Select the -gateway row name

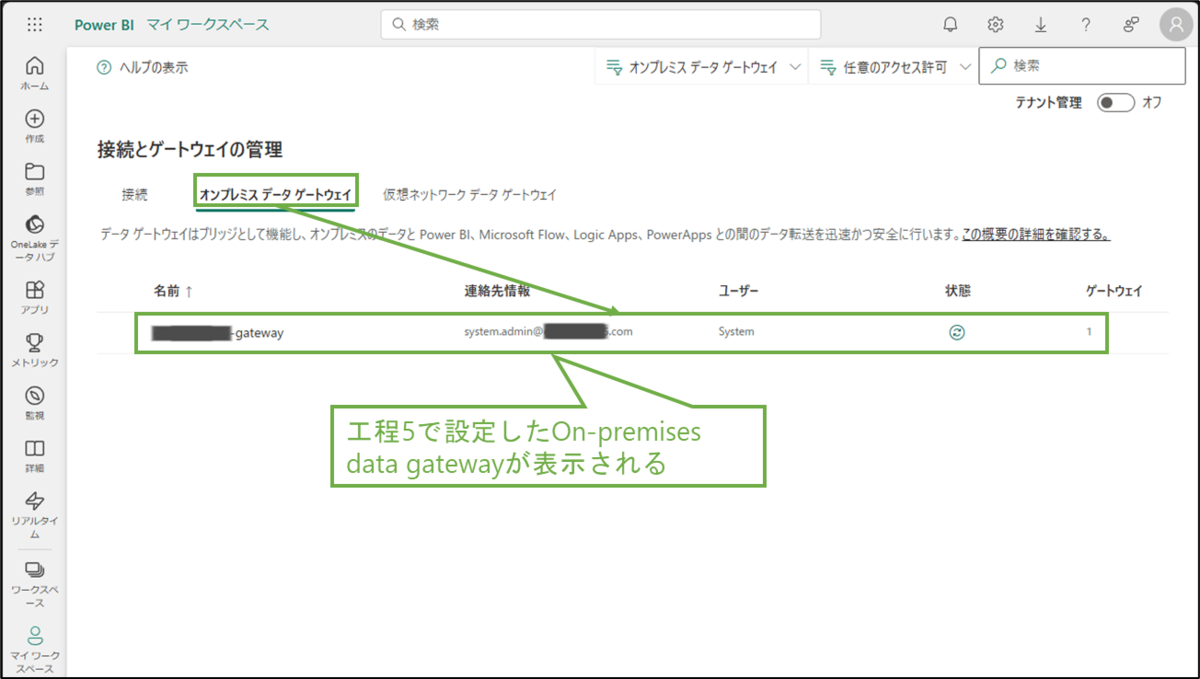(218, 333)
